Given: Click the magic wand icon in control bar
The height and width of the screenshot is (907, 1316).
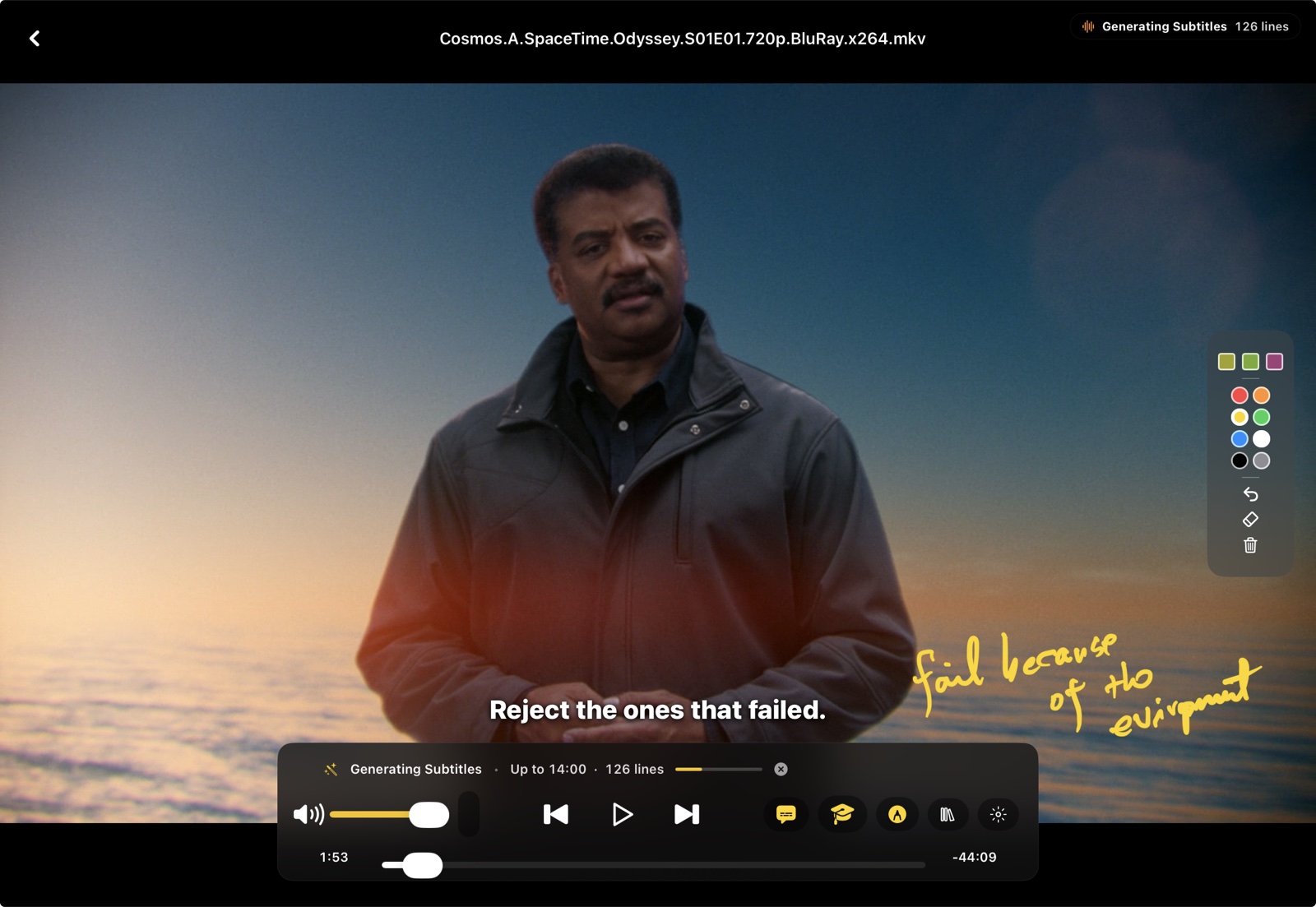Looking at the screenshot, I should 331,770.
